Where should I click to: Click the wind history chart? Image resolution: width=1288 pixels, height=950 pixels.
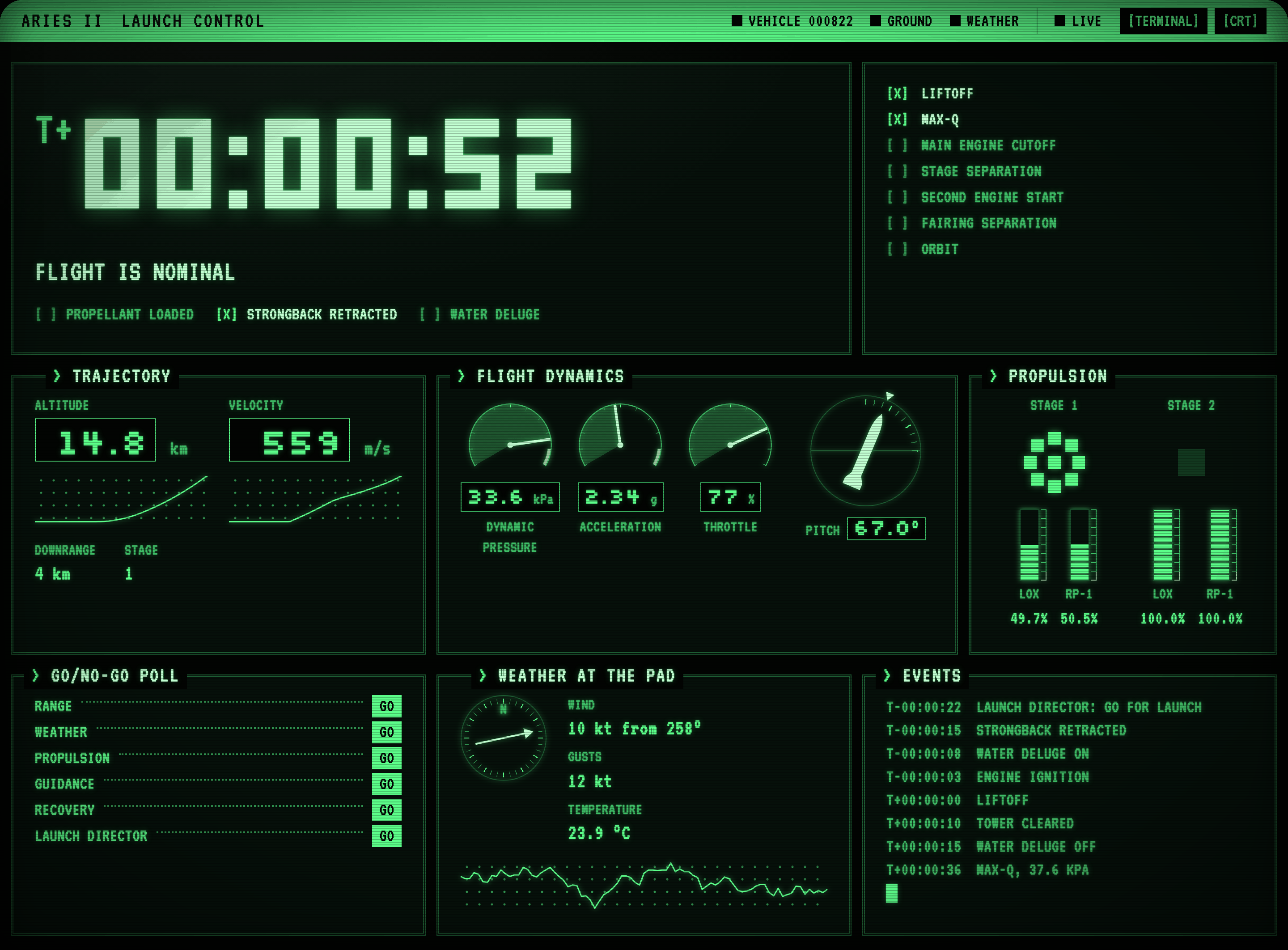[644, 886]
